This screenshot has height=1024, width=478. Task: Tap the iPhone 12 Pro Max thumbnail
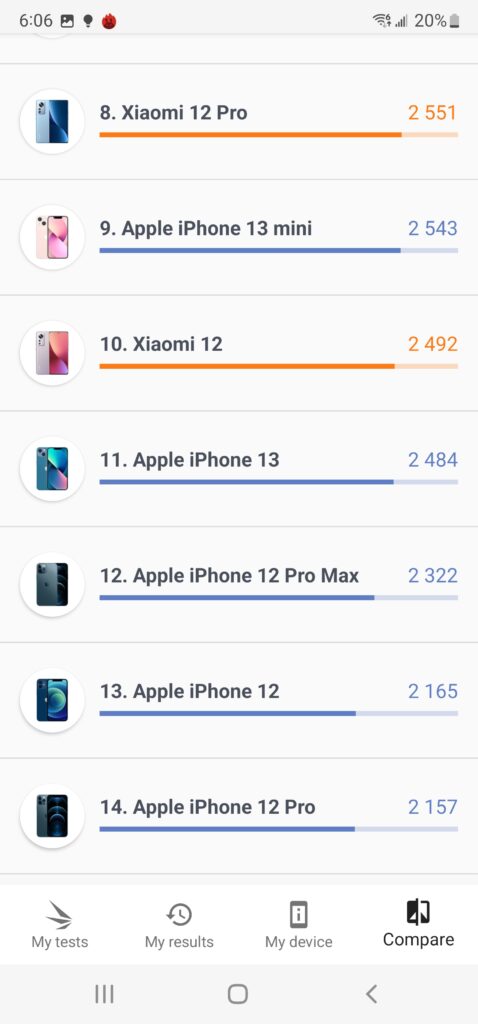click(x=52, y=584)
